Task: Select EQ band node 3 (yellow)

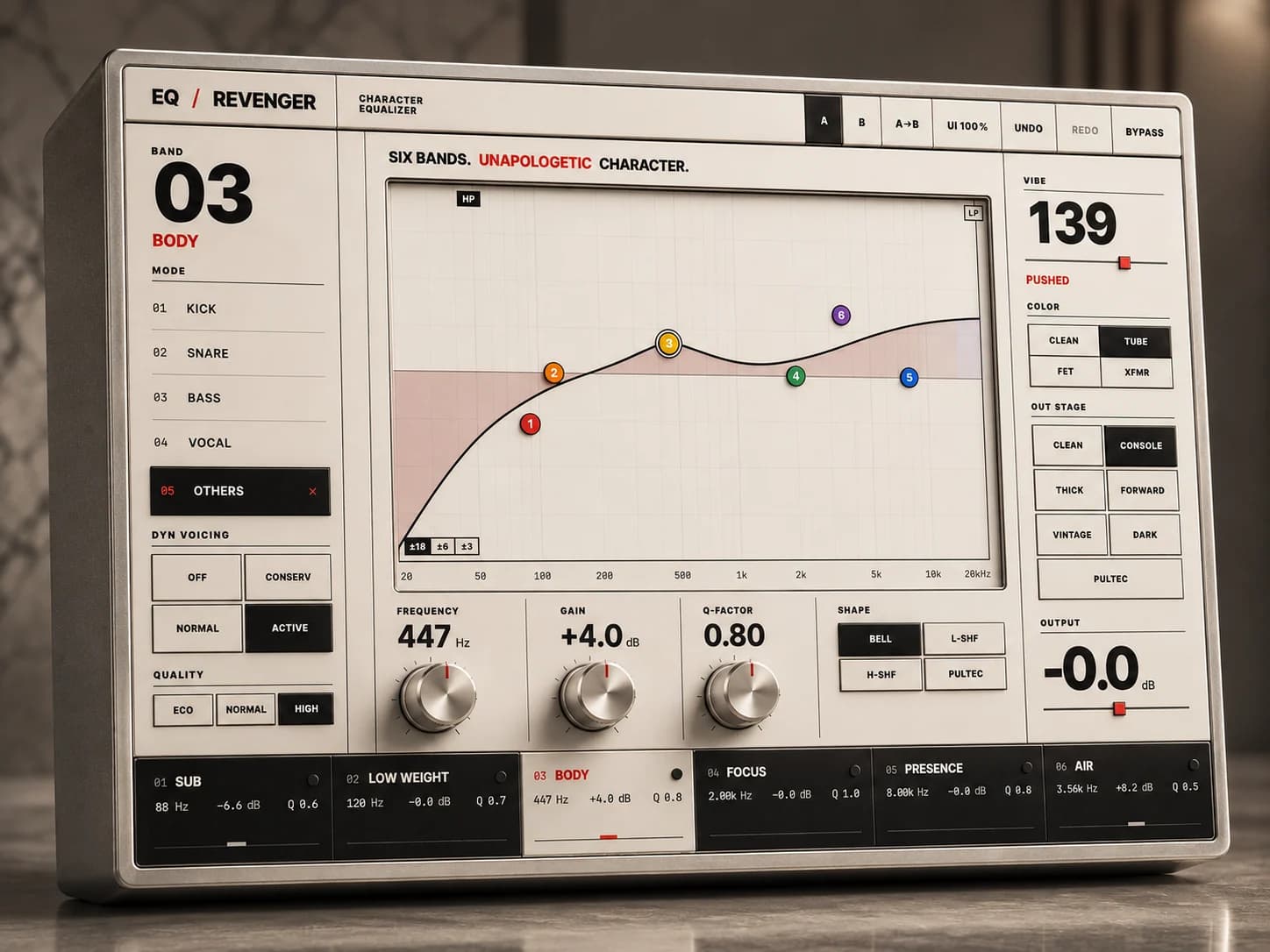Action: (668, 343)
